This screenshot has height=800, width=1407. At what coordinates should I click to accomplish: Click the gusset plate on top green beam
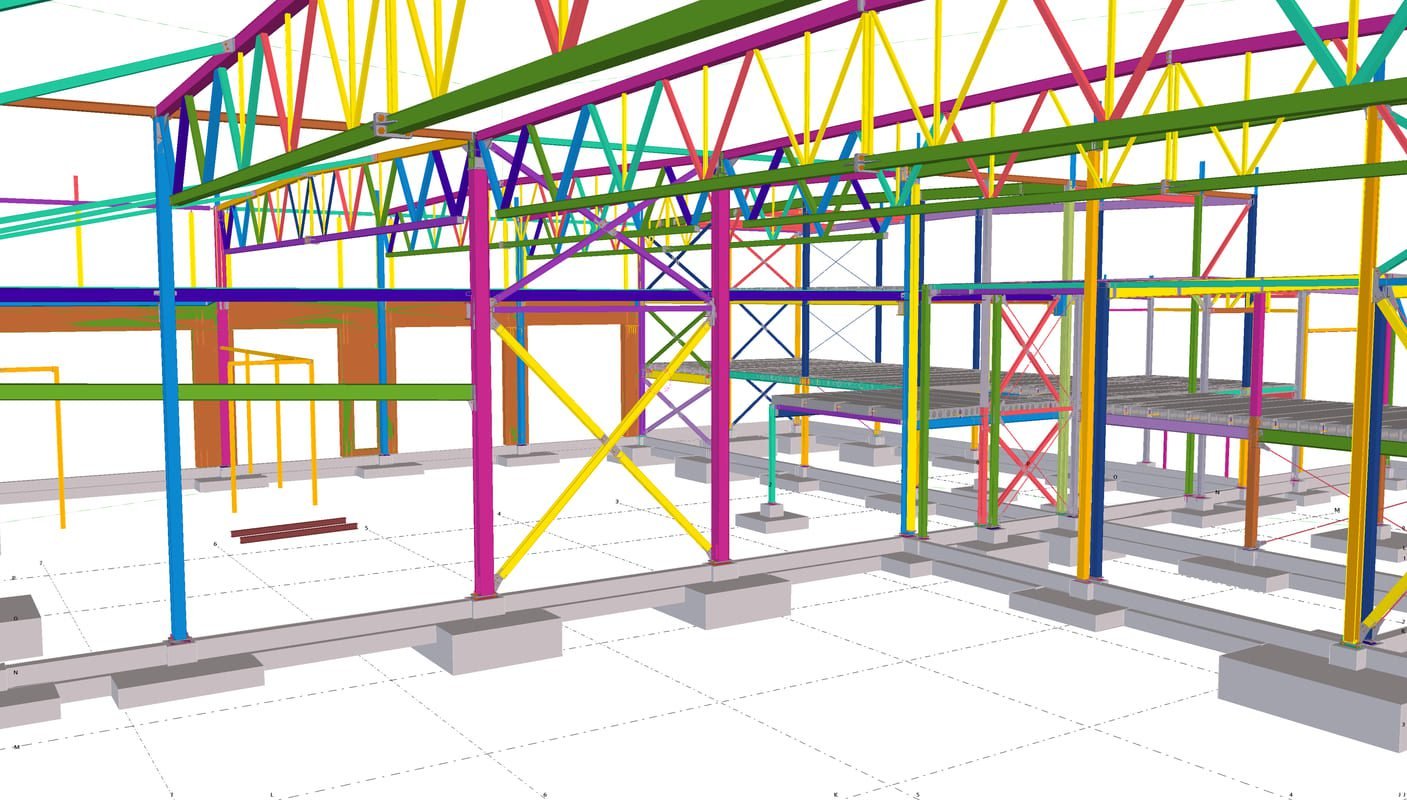pyautogui.click(x=386, y=125)
